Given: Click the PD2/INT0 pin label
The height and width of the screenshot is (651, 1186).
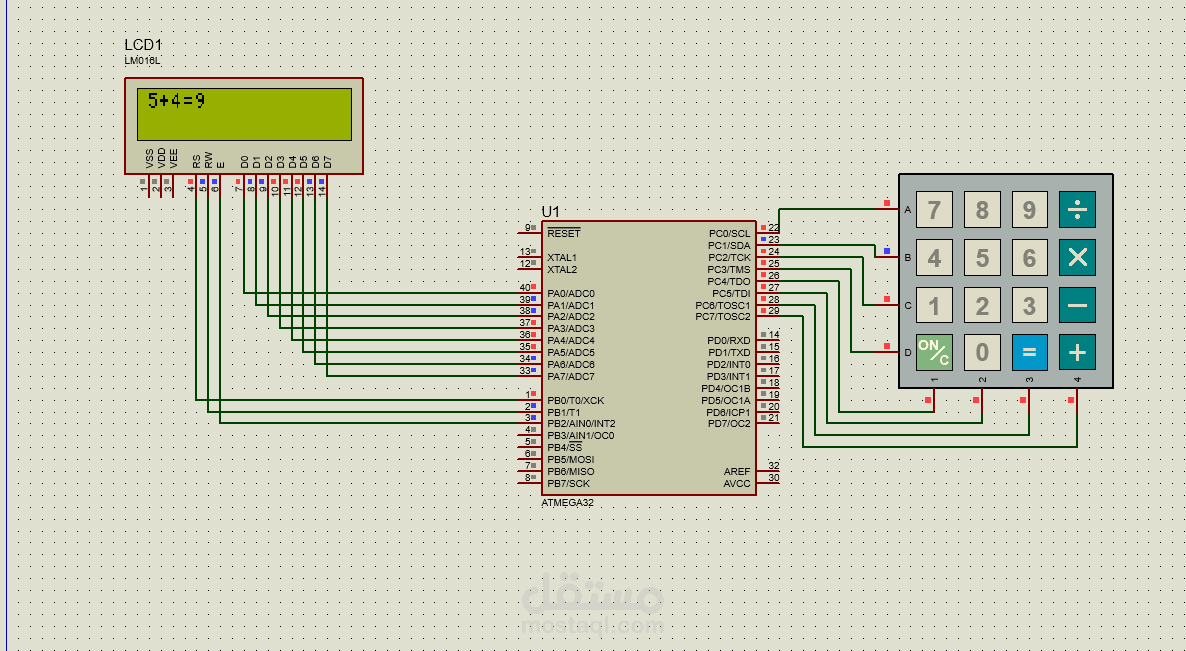Looking at the screenshot, I should (729, 364).
